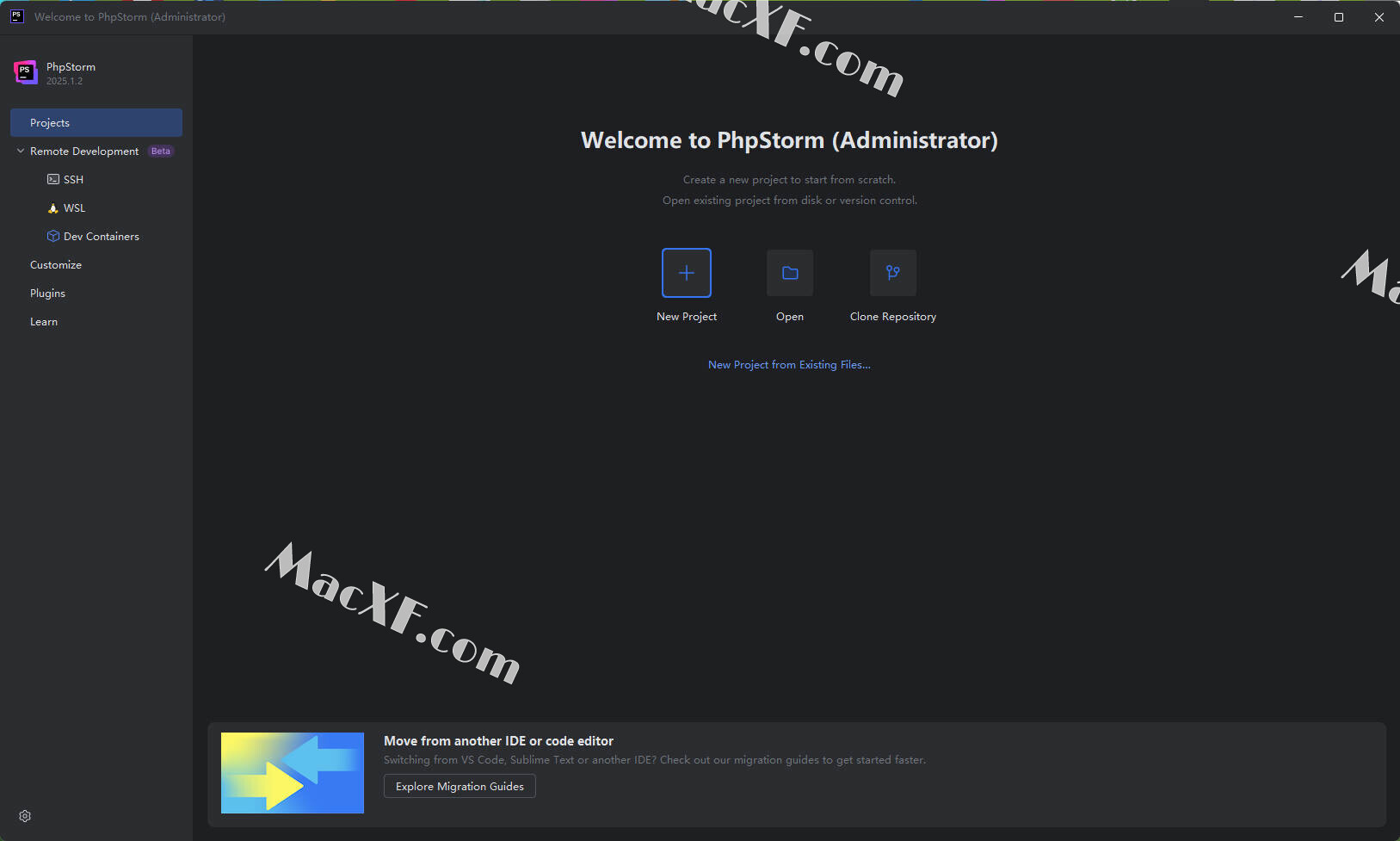
Task: Click the Clone Repository branch icon
Action: (x=893, y=273)
